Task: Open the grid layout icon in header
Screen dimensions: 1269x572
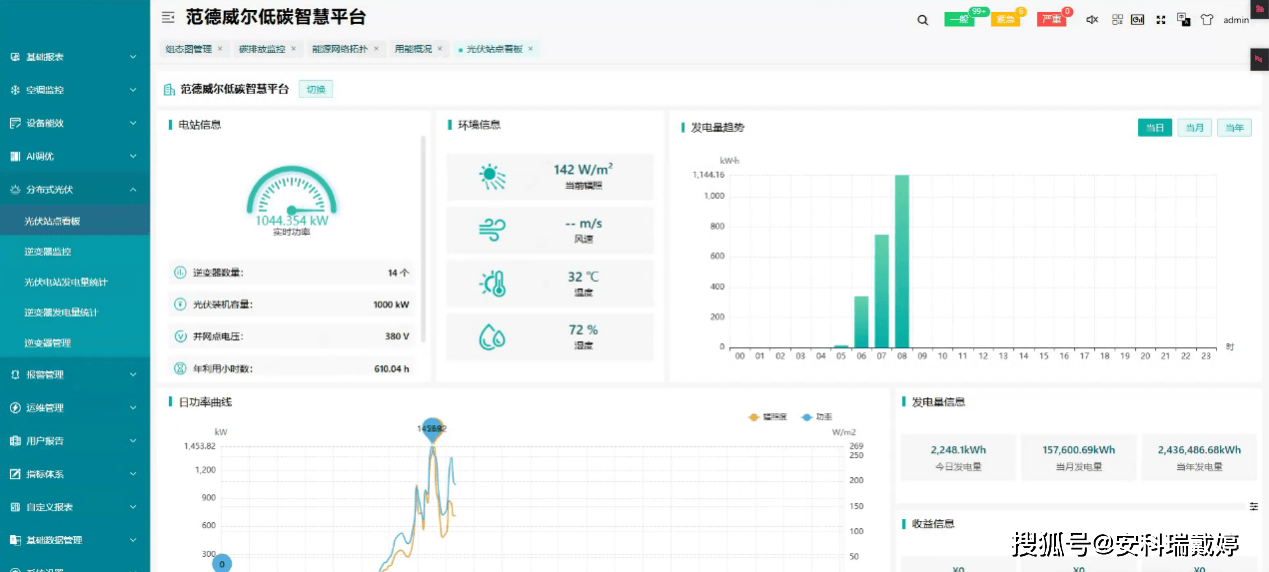Action: click(x=1117, y=19)
